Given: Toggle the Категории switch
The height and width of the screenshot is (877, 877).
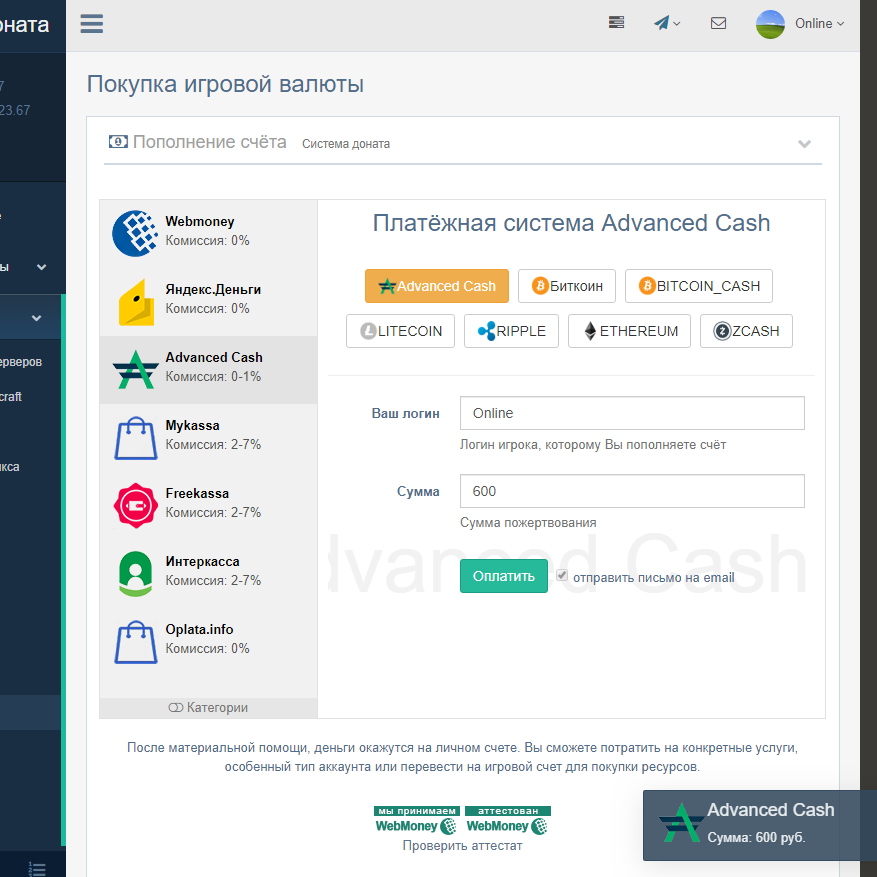Looking at the screenshot, I should click(176, 708).
